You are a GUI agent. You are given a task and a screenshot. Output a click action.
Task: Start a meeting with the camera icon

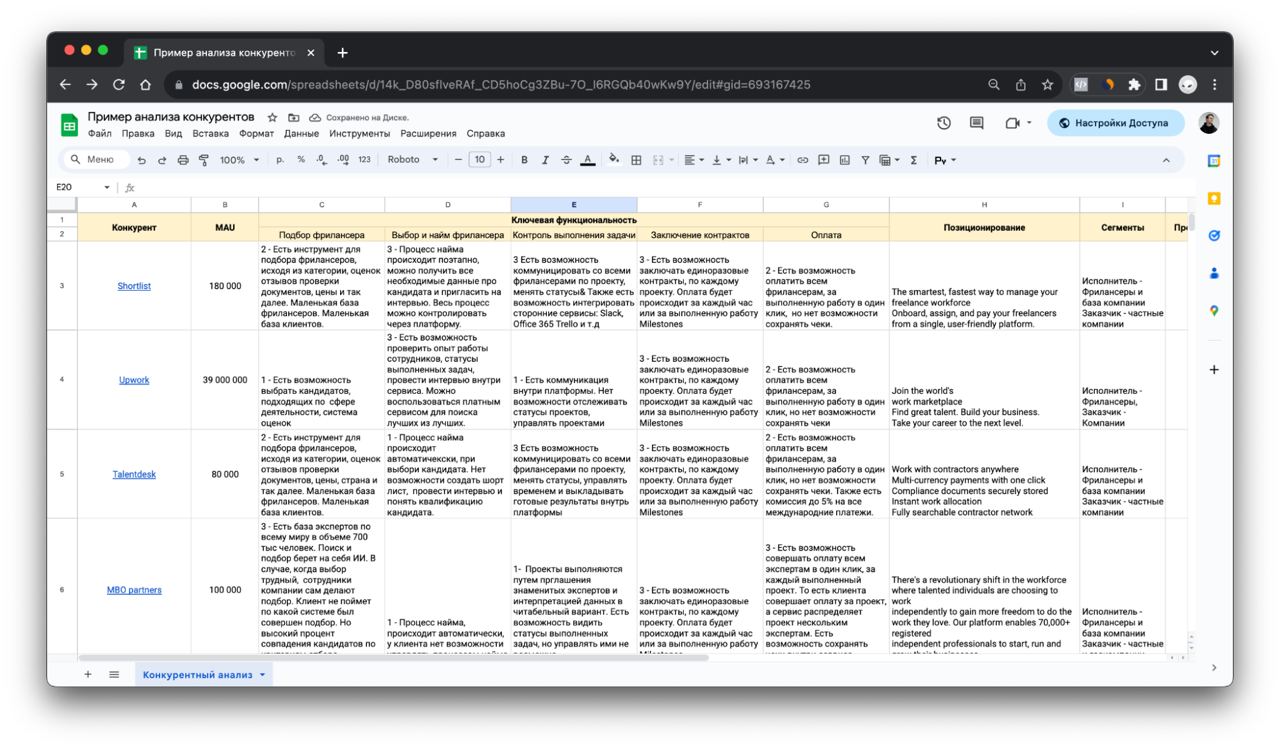pos(1013,123)
